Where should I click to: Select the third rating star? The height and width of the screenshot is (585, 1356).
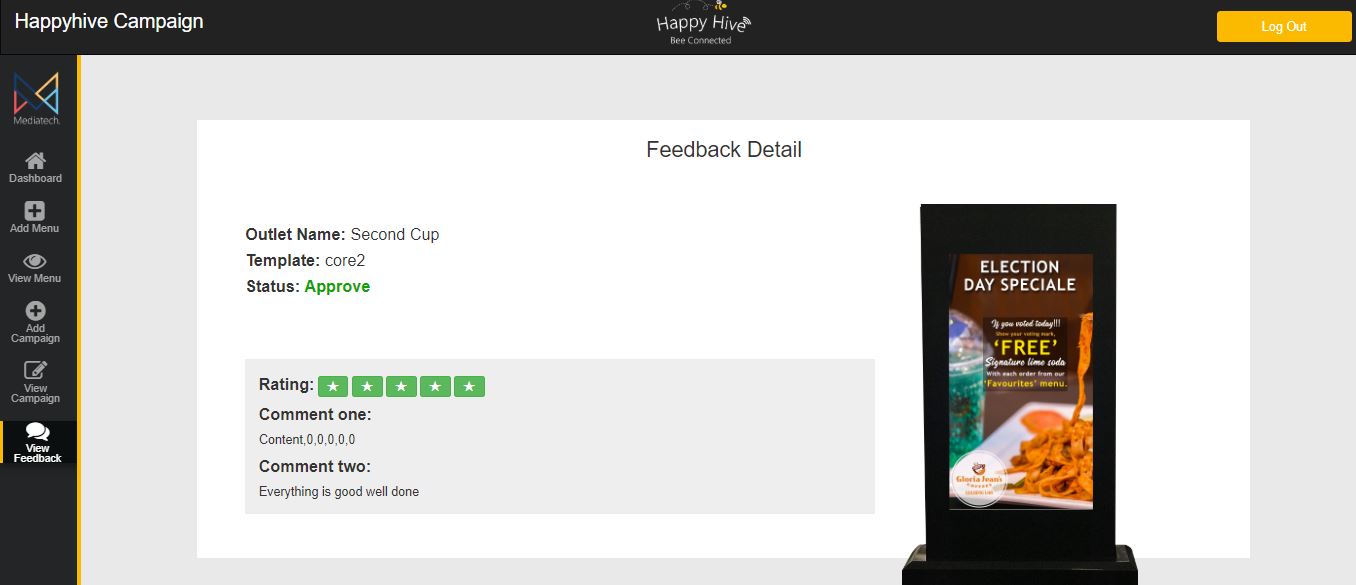click(401, 386)
